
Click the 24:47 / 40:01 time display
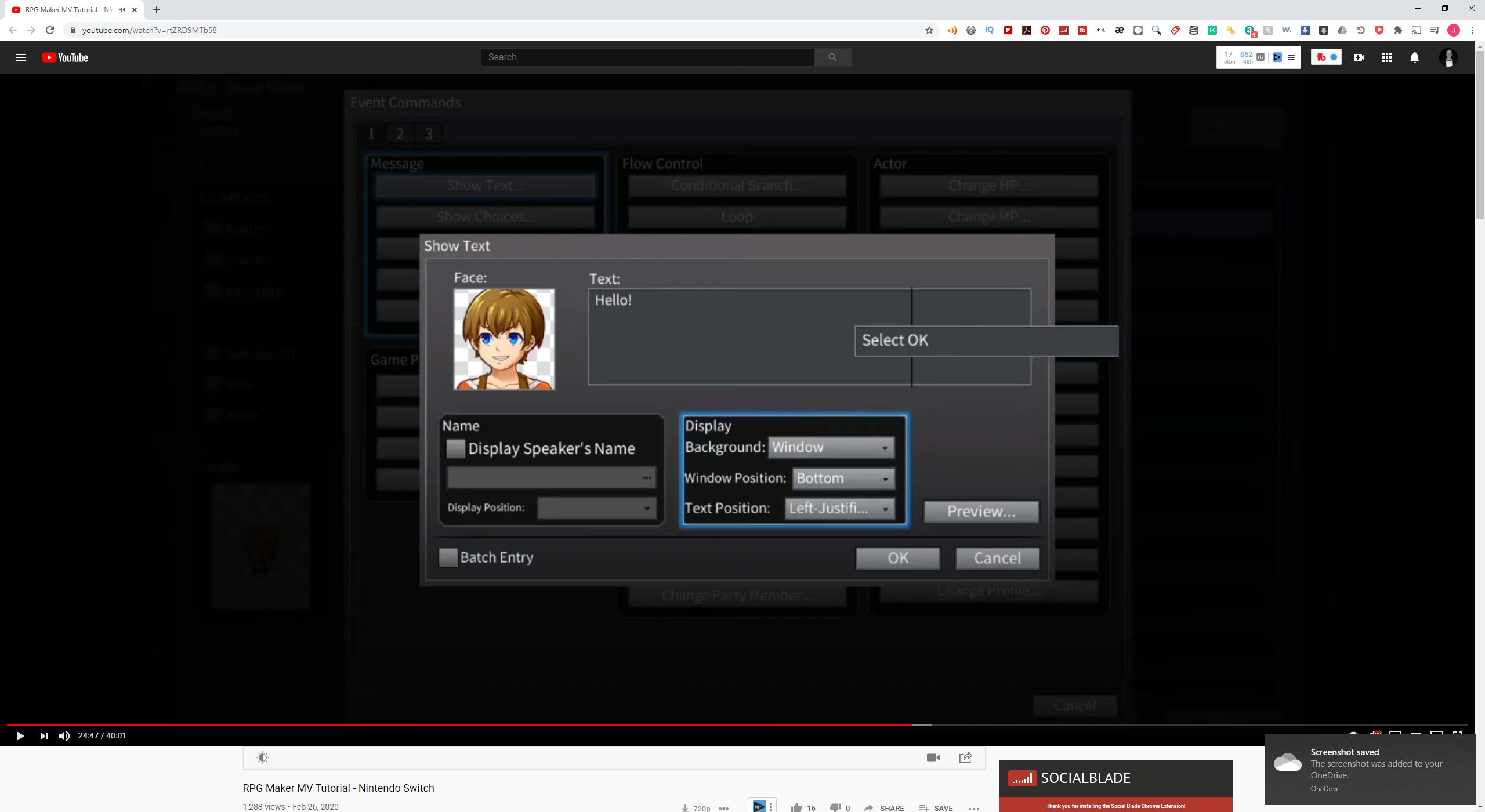(102, 736)
